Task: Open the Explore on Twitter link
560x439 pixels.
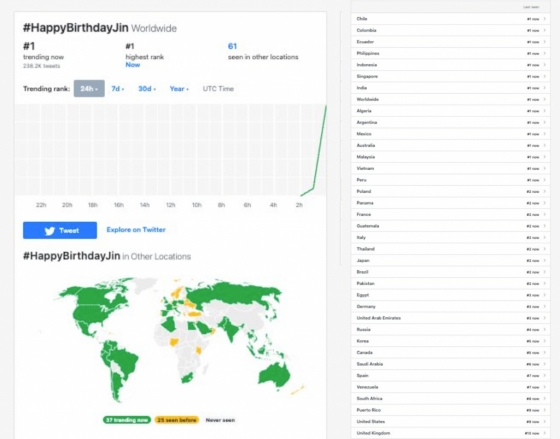Action: (x=136, y=230)
